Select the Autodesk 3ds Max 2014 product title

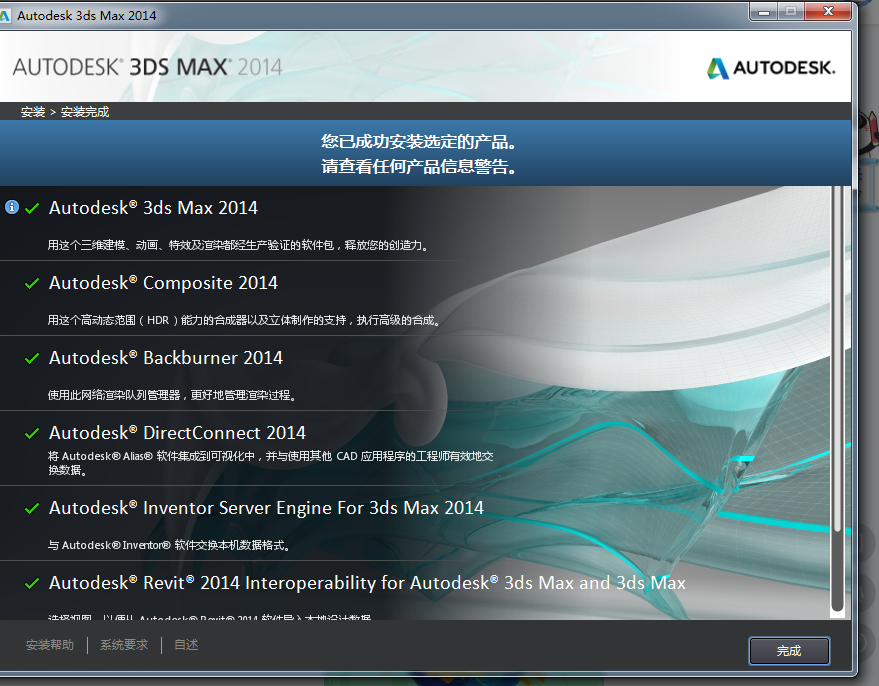(153, 208)
